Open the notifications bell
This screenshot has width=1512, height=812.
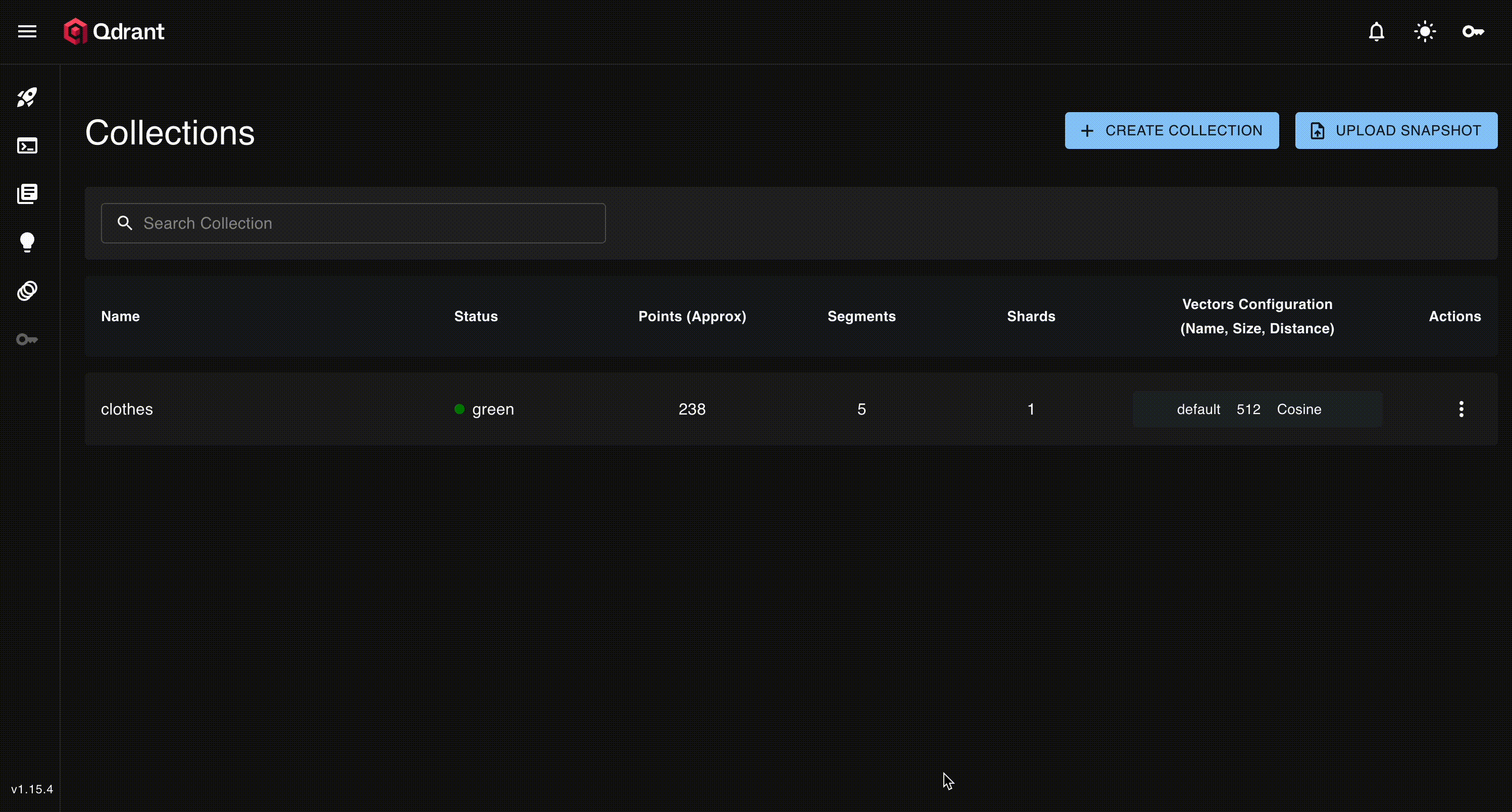(1377, 32)
